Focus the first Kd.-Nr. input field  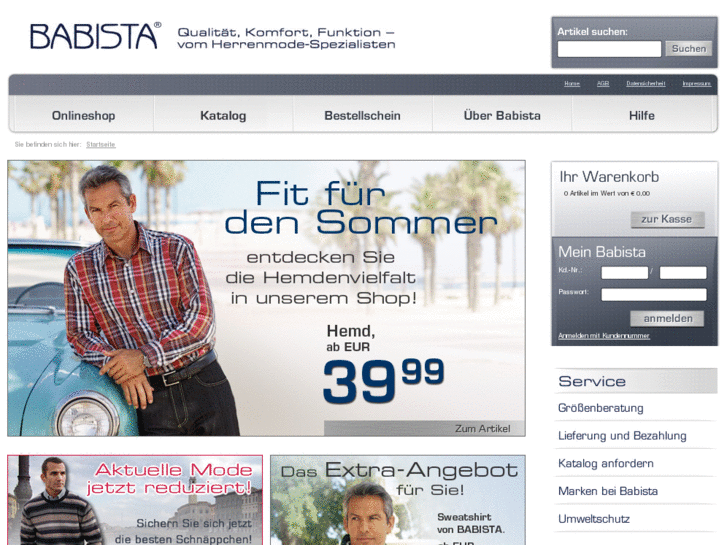625,273
